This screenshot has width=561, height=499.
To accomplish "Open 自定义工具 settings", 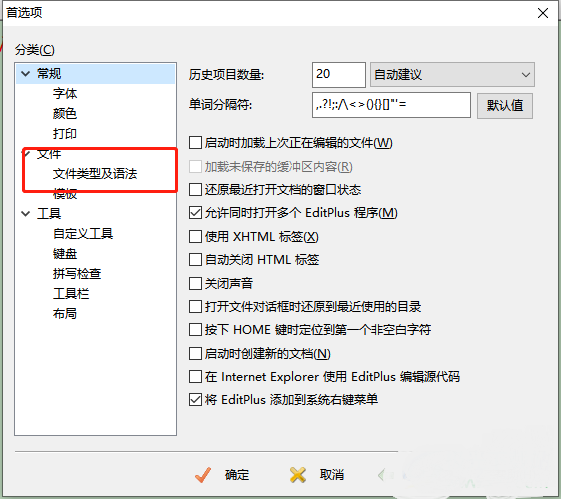I will (x=83, y=234).
